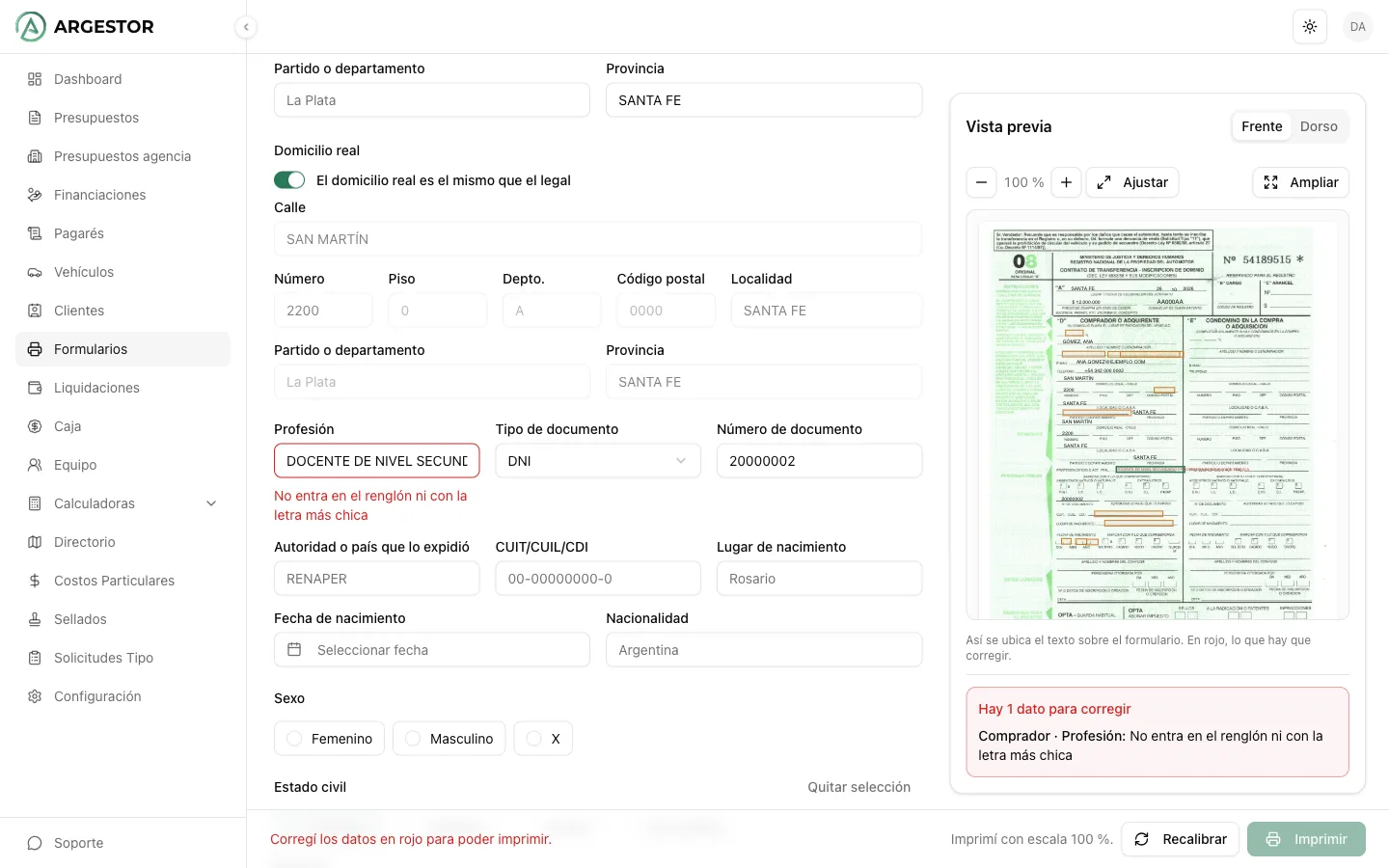Click the Presupuestos agencia building icon

tap(35, 156)
